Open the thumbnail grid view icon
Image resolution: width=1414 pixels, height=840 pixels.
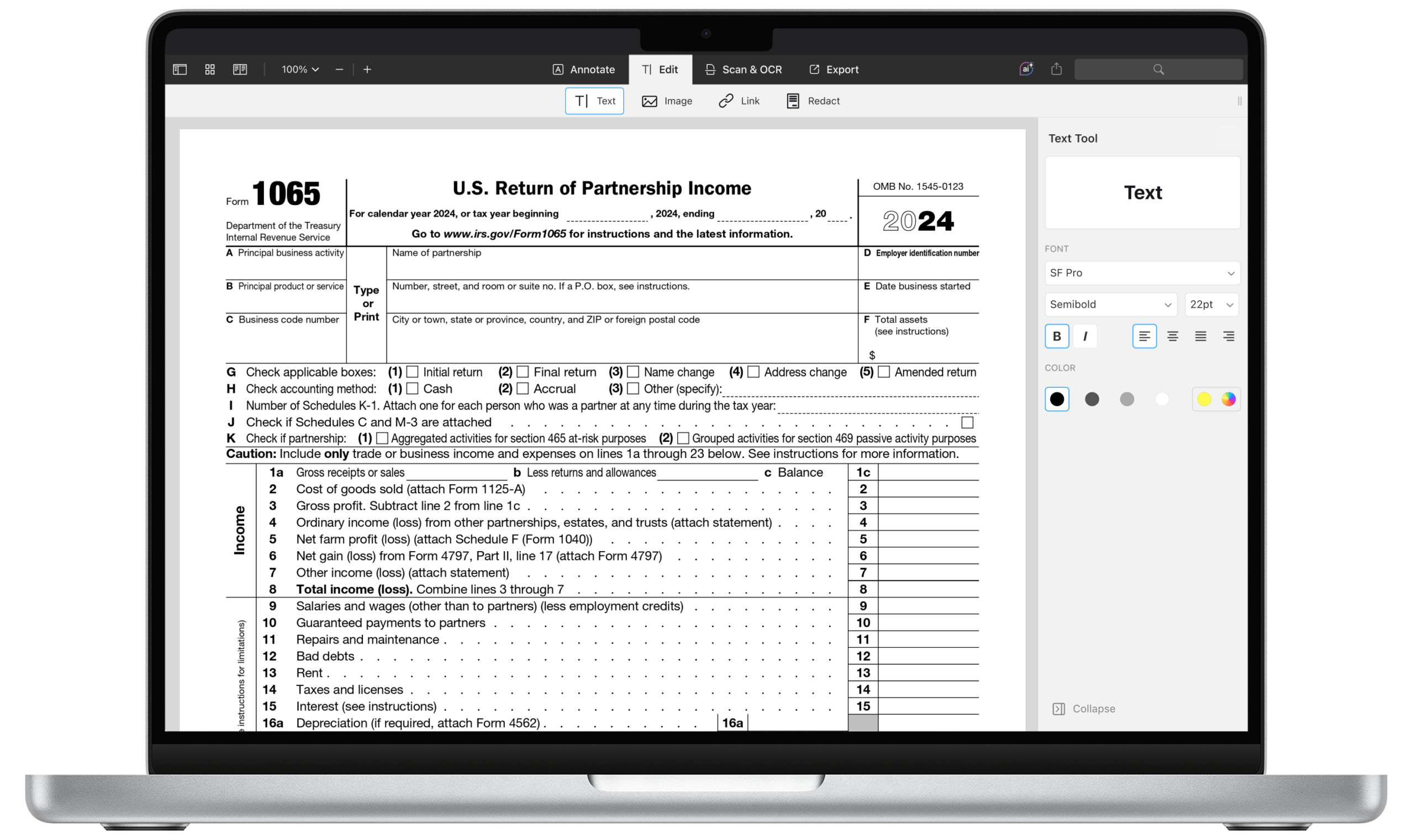[210, 70]
